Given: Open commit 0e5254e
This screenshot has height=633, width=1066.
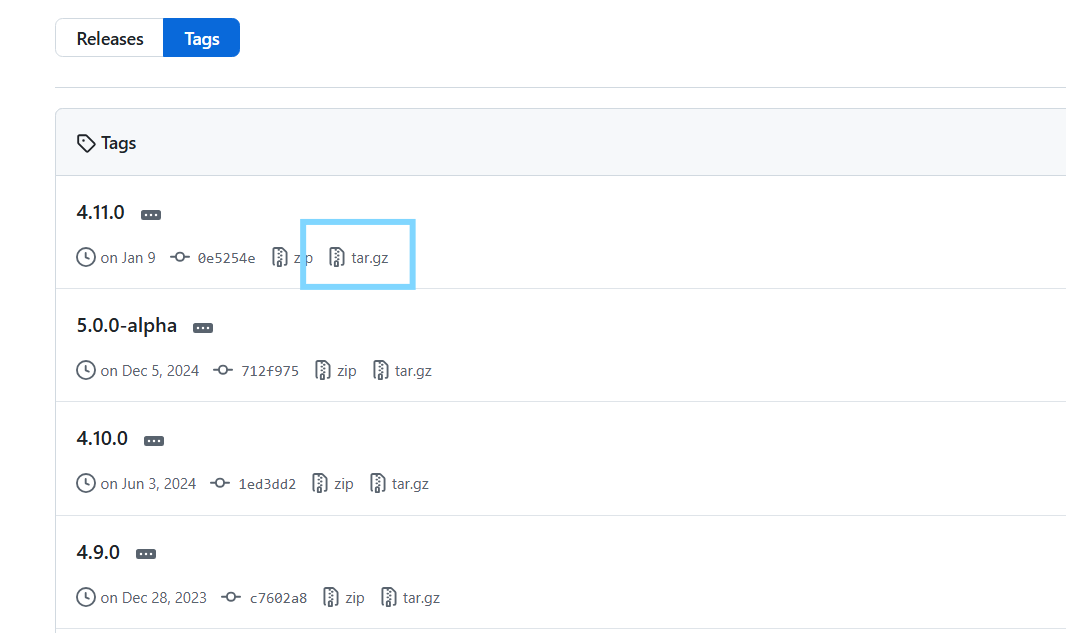Looking at the screenshot, I should click(226, 258).
